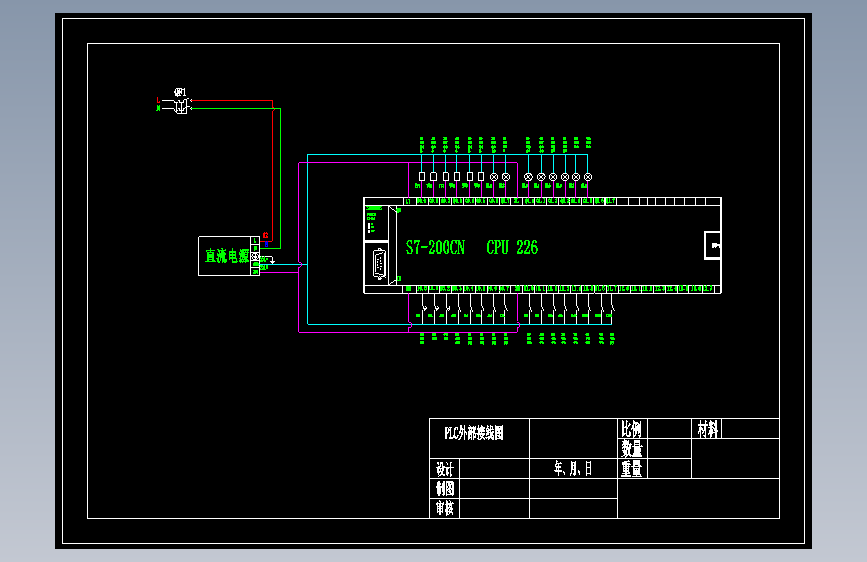867x562 pixels.
Task: Select the first indicator lamp symbol above PLC
Action: tap(494, 177)
